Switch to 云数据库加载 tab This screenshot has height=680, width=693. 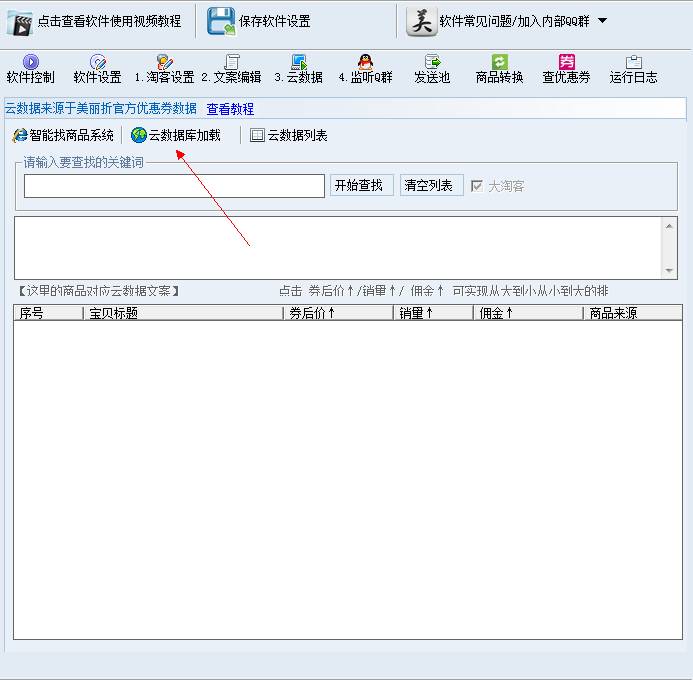tap(176, 135)
